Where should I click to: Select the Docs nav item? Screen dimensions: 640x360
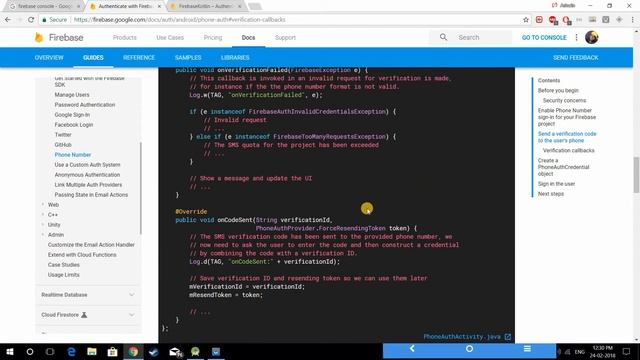(x=248, y=38)
